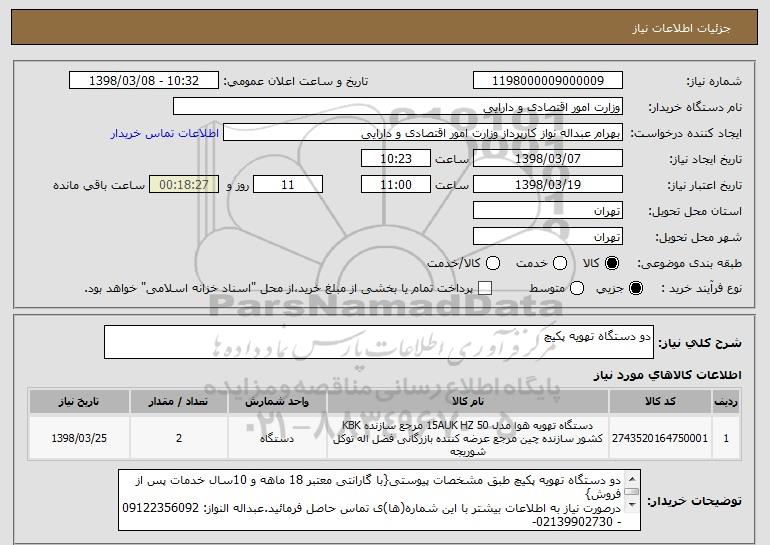Click remaining days field showing 11
The width and height of the screenshot is (770, 545).
(288, 185)
